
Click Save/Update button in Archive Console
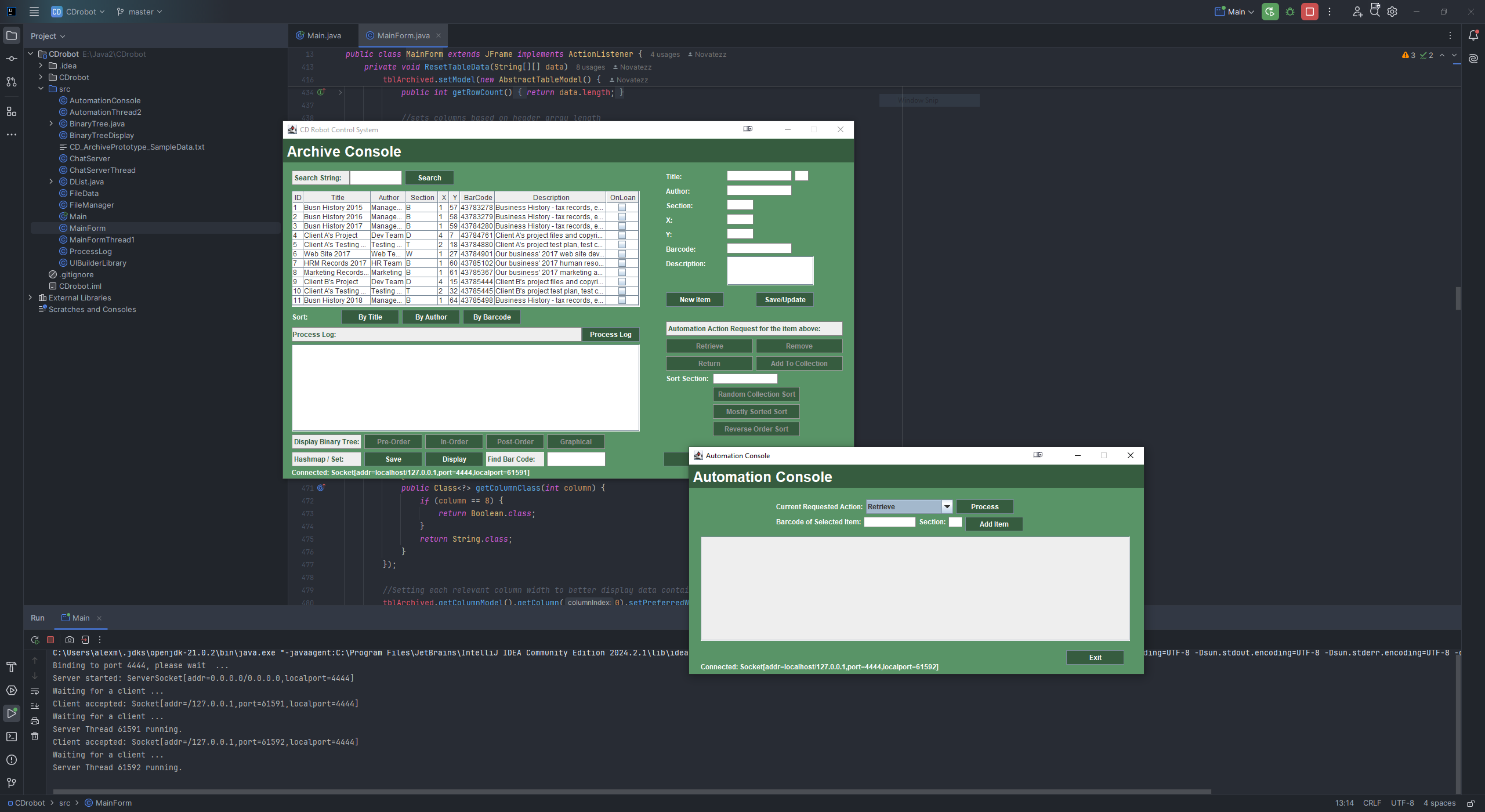point(785,300)
